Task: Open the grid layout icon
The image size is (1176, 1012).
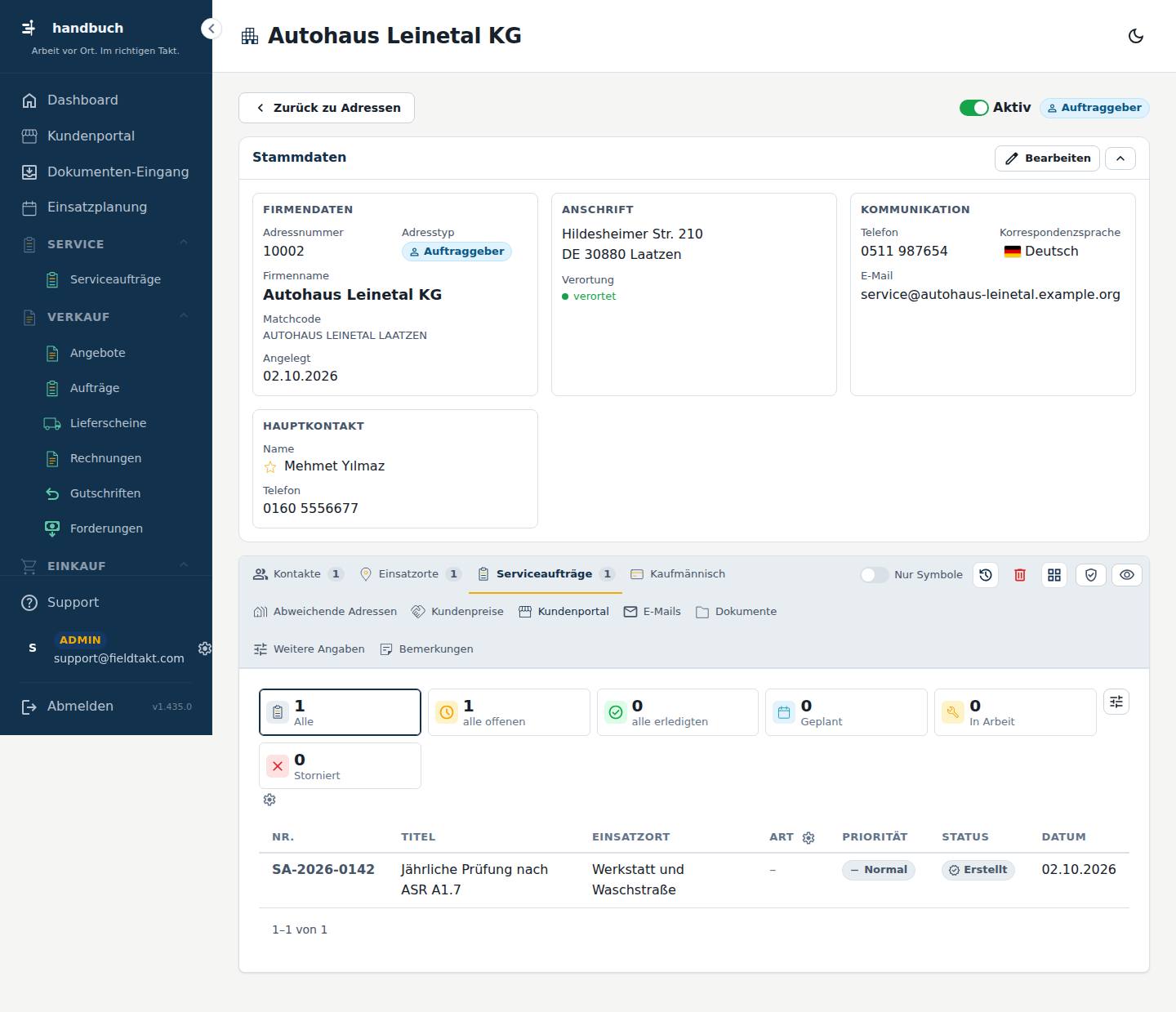Action: tap(1054, 575)
